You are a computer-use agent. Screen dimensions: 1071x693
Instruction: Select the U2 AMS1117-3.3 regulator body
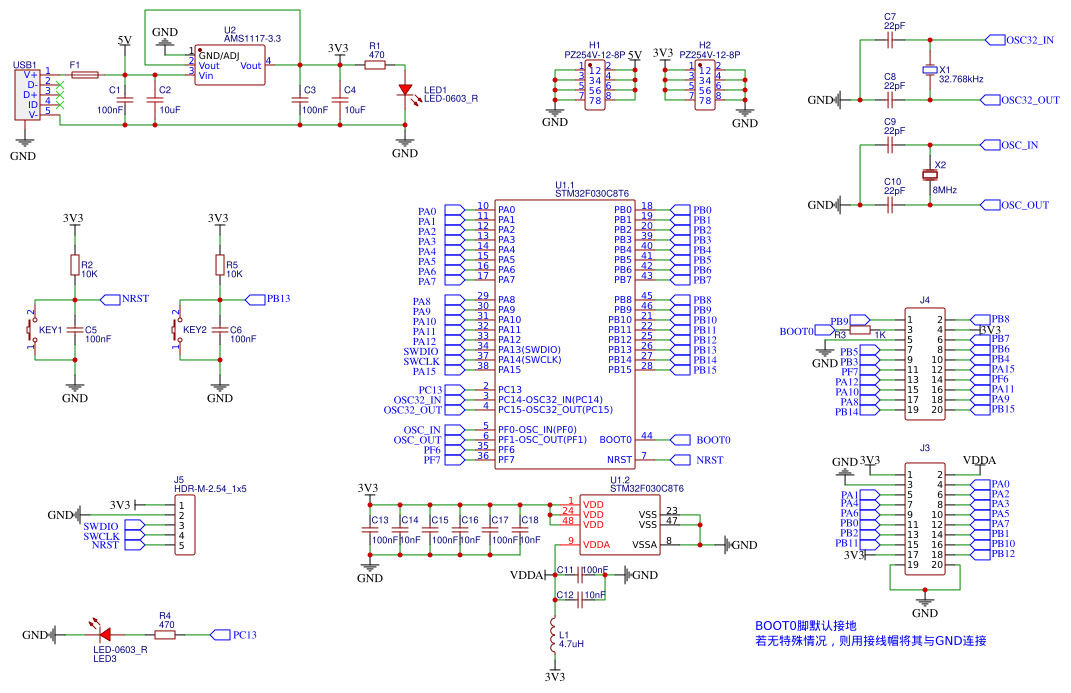click(x=230, y=66)
